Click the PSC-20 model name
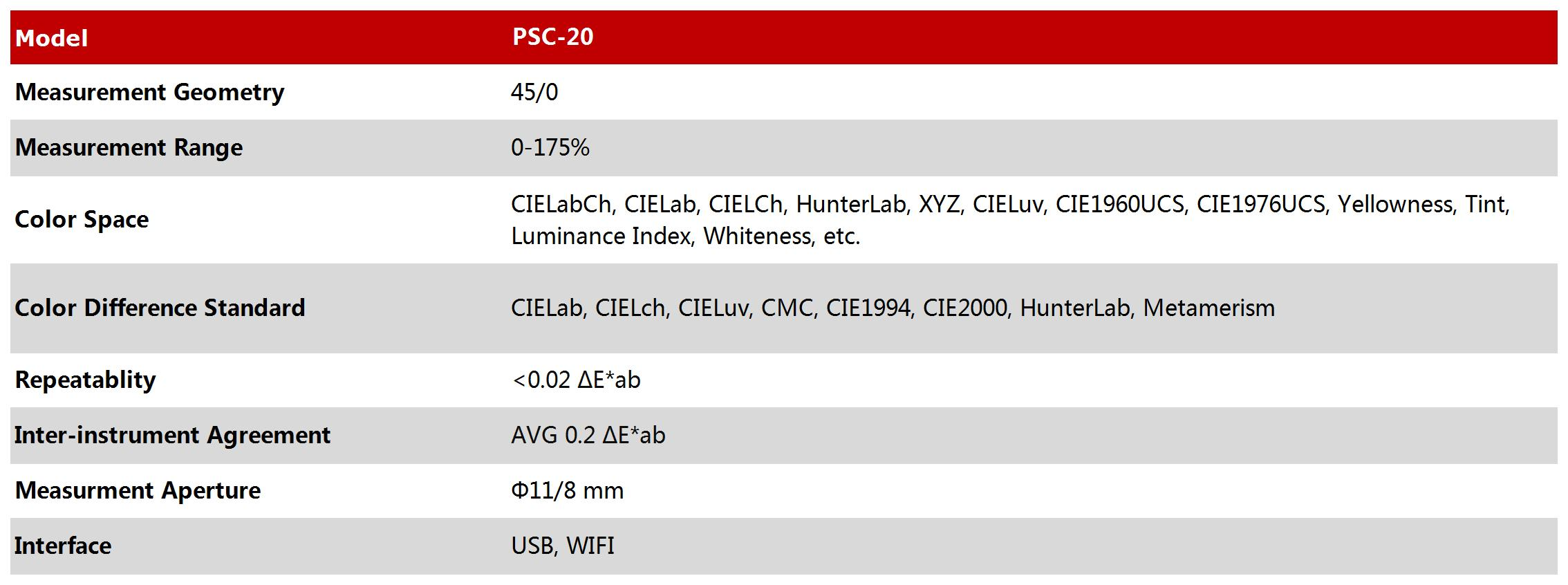This screenshot has height=585, width=1568. coord(552,37)
